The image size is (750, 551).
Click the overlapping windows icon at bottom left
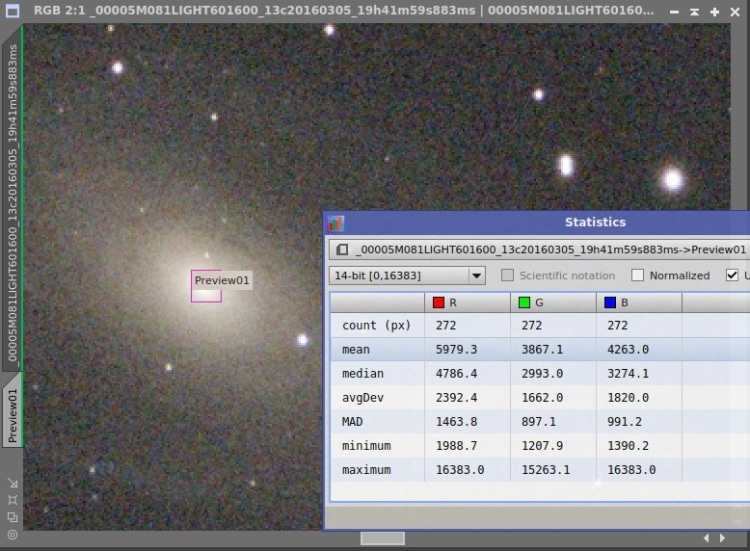[13, 518]
